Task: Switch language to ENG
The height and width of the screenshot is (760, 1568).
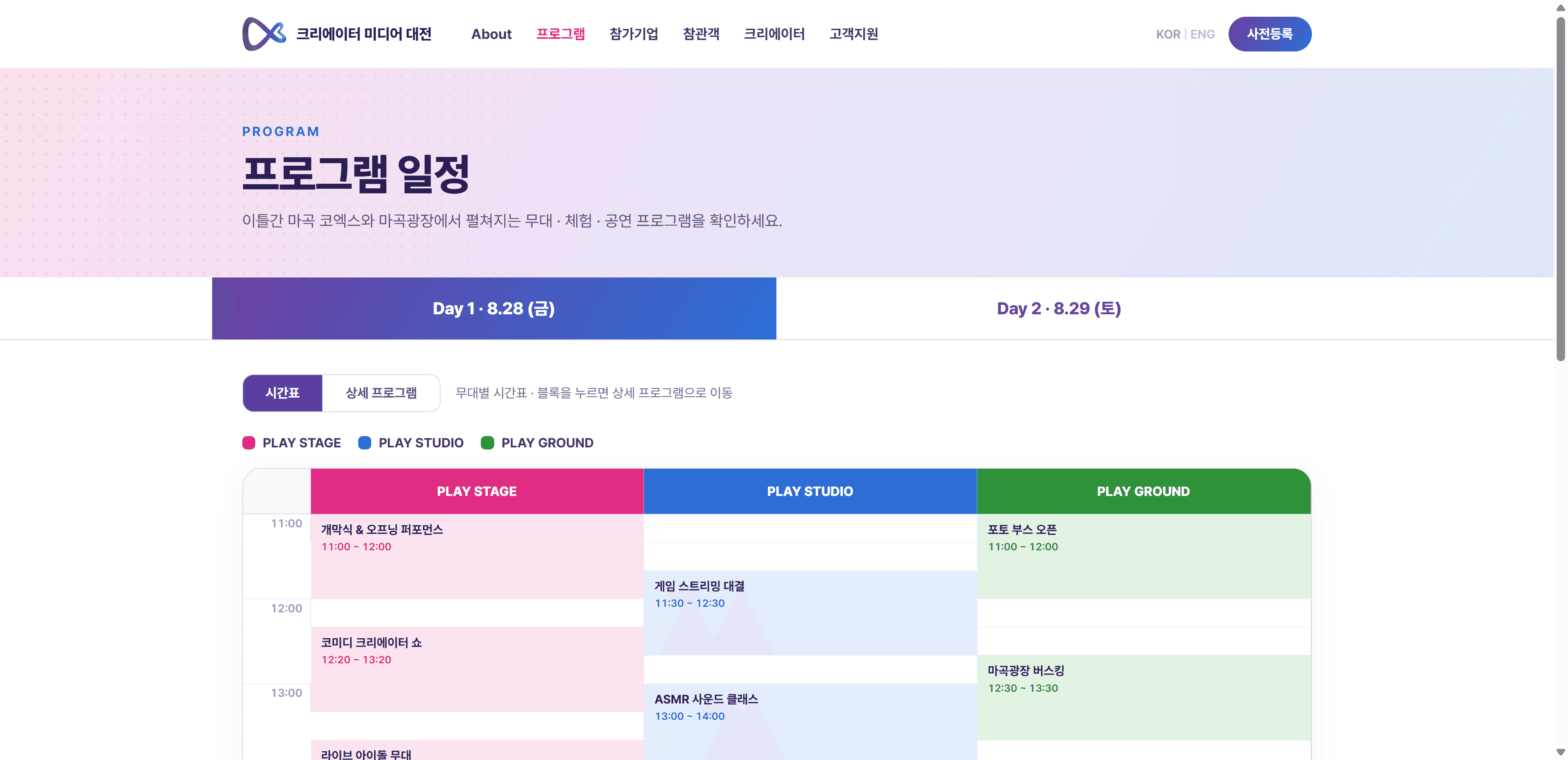Action: 1202,34
